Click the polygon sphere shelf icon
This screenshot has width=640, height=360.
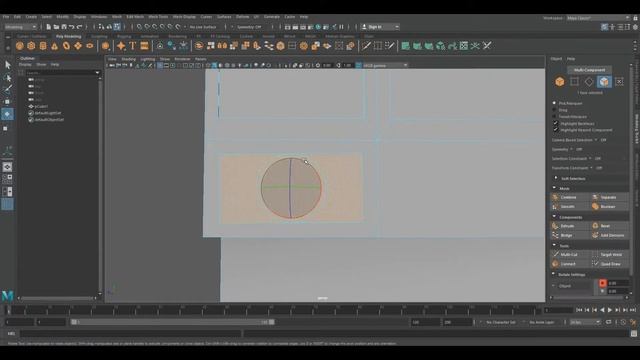click(20, 46)
